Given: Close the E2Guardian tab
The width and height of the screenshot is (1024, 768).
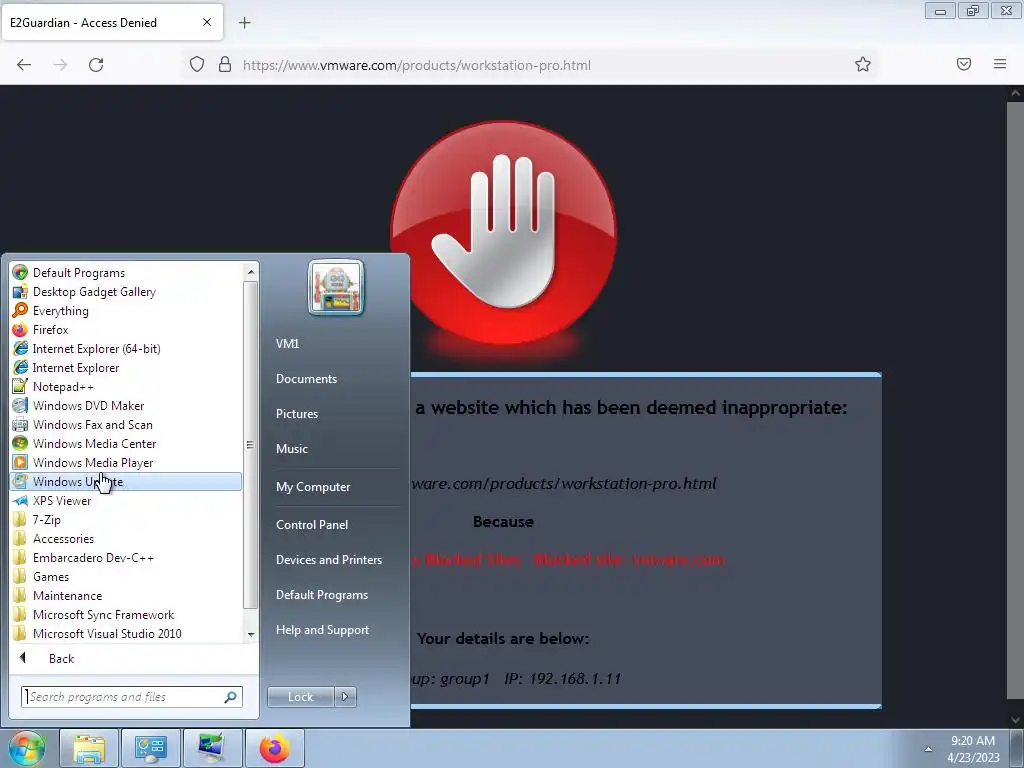Looking at the screenshot, I should coord(207,22).
